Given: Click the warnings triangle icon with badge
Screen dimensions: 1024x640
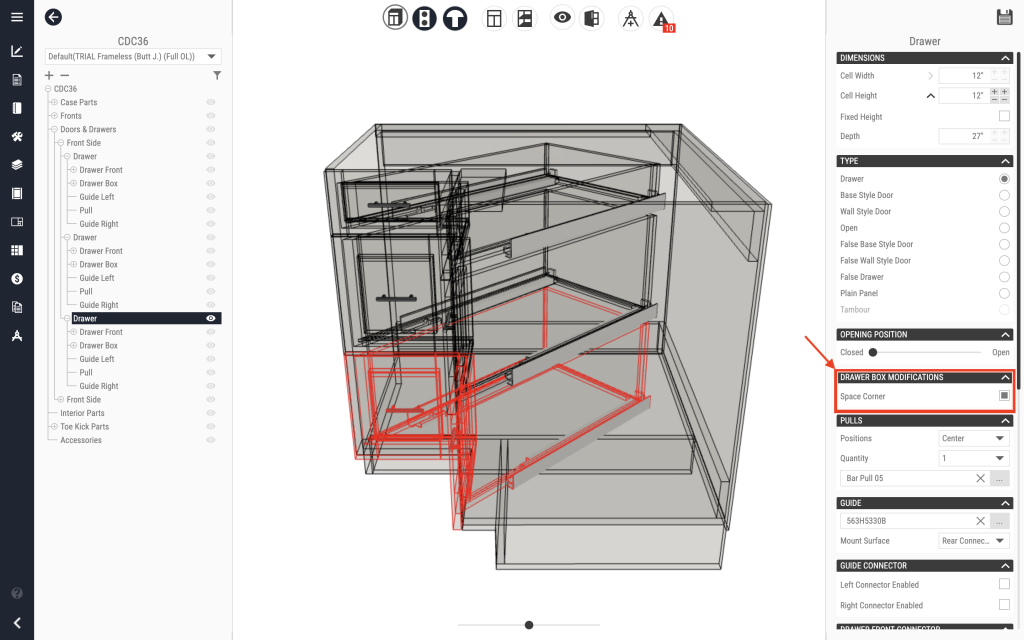Looking at the screenshot, I should pos(661,19).
